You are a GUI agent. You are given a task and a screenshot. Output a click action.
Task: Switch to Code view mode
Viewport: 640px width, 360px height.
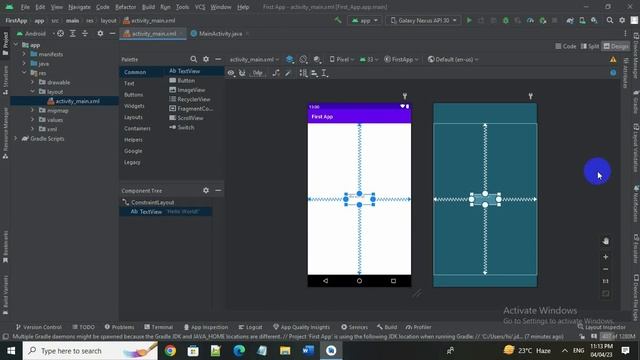pos(566,46)
